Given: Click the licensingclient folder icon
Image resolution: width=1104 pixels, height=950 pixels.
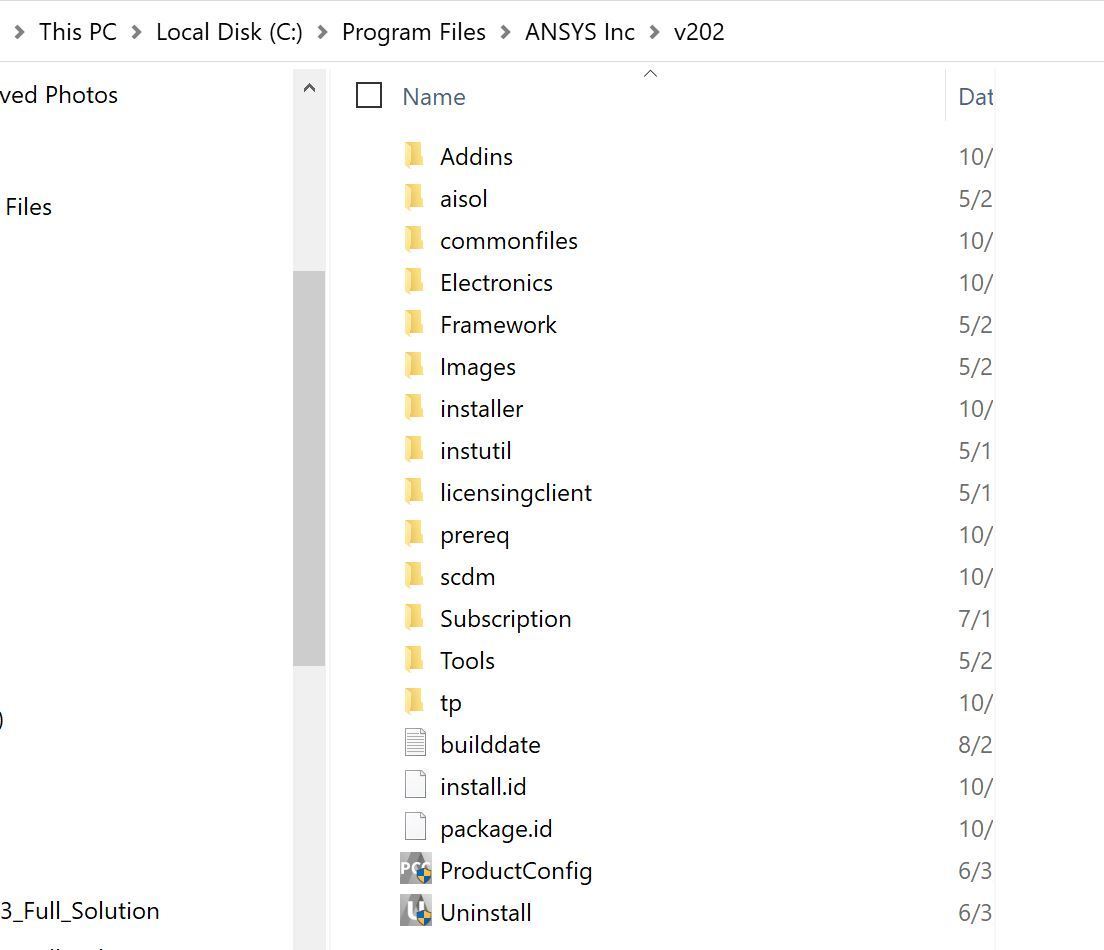Looking at the screenshot, I should 415,492.
